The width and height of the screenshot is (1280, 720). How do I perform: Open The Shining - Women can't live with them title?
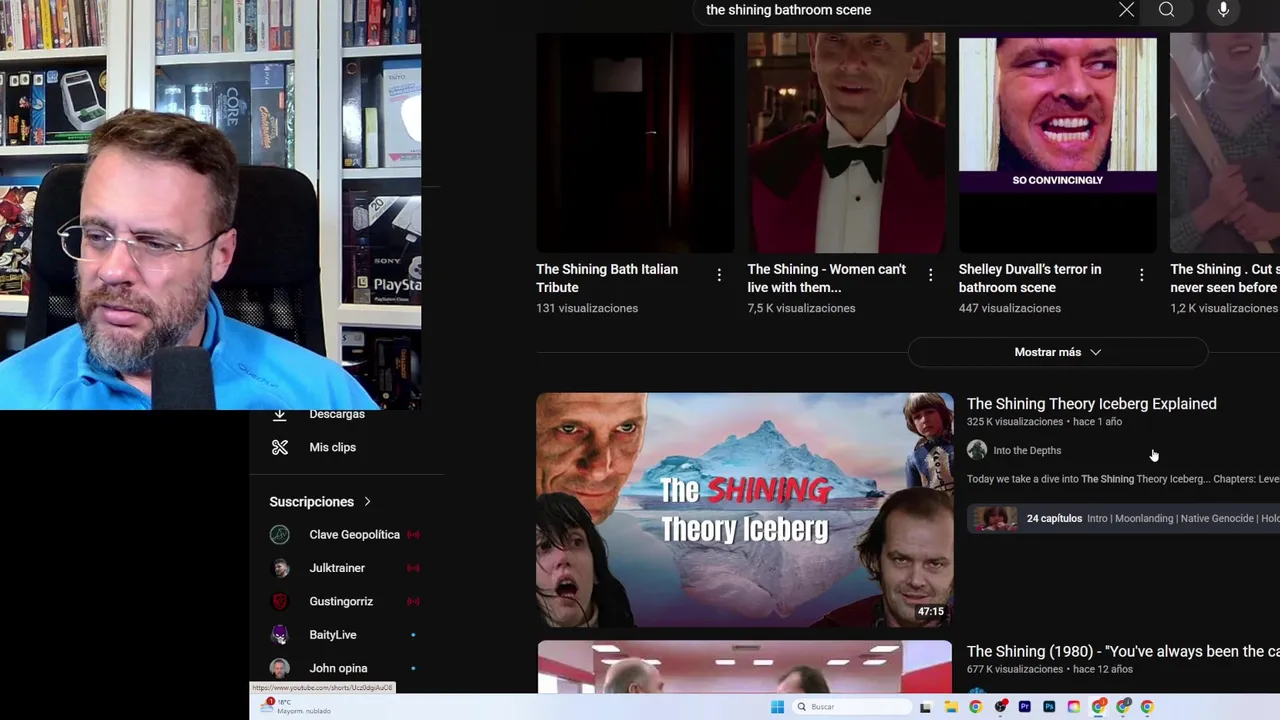[827, 278]
